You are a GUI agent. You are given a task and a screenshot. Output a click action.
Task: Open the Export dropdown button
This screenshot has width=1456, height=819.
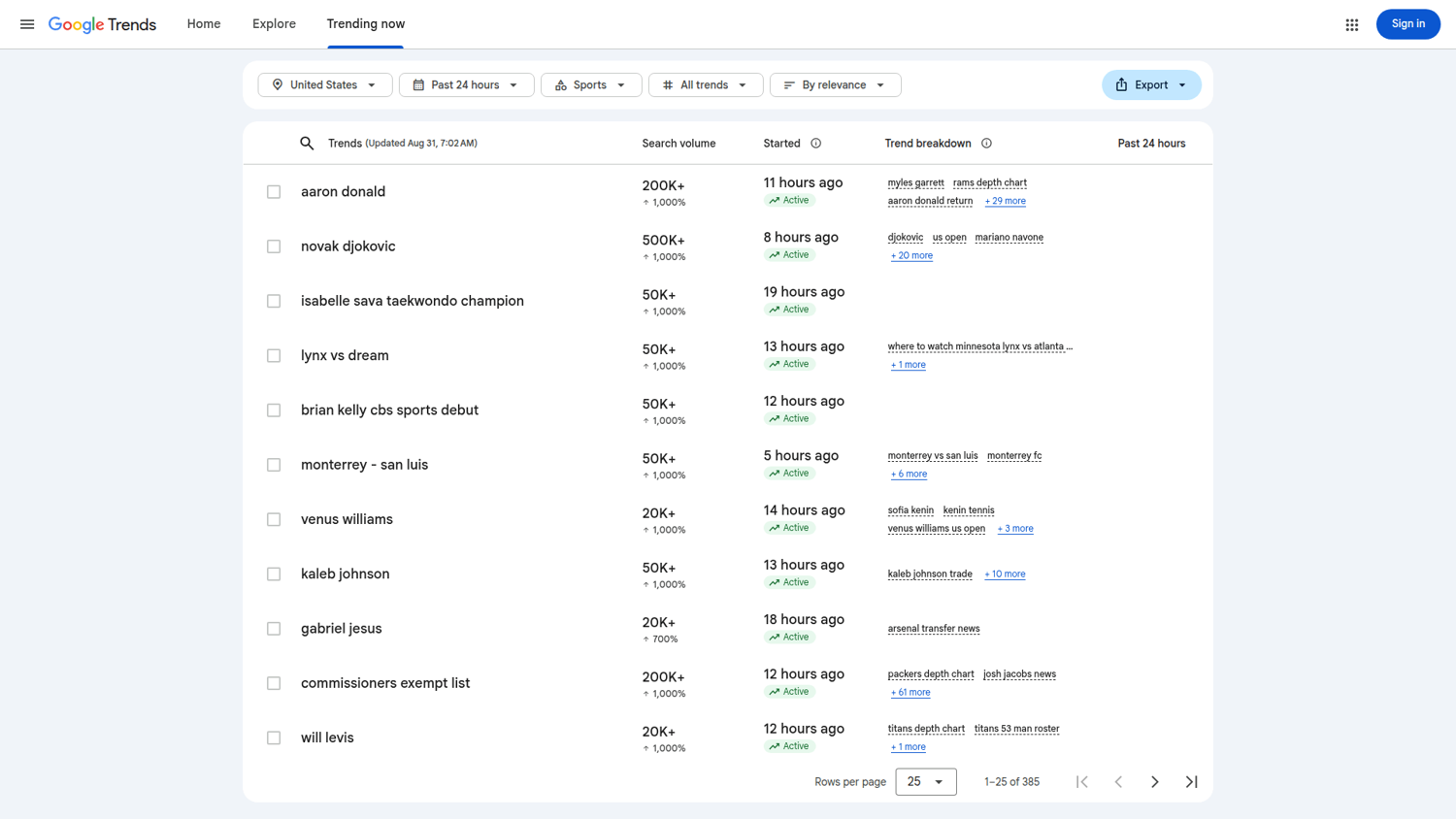(1151, 85)
